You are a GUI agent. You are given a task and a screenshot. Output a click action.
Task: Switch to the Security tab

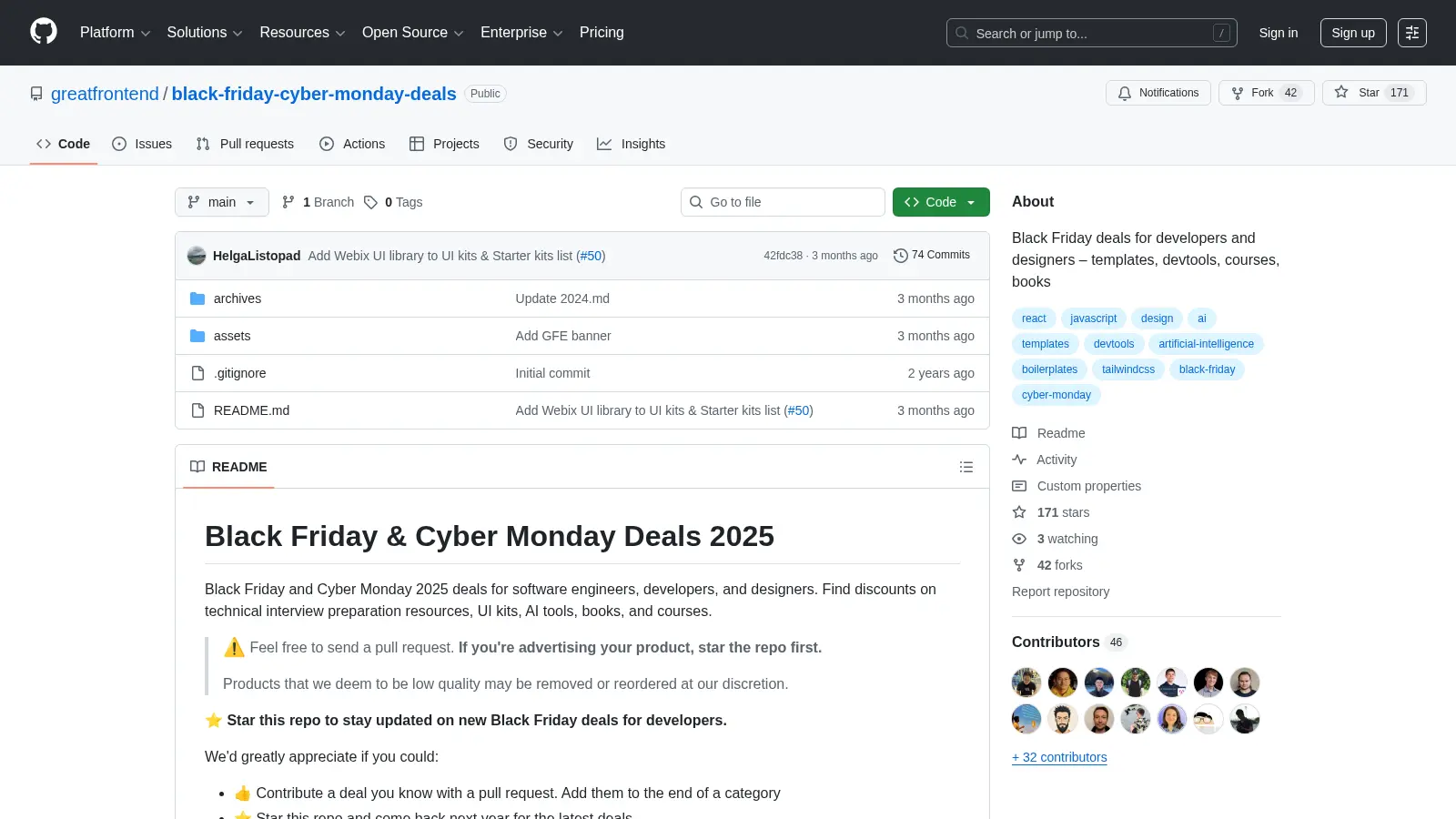point(539,144)
